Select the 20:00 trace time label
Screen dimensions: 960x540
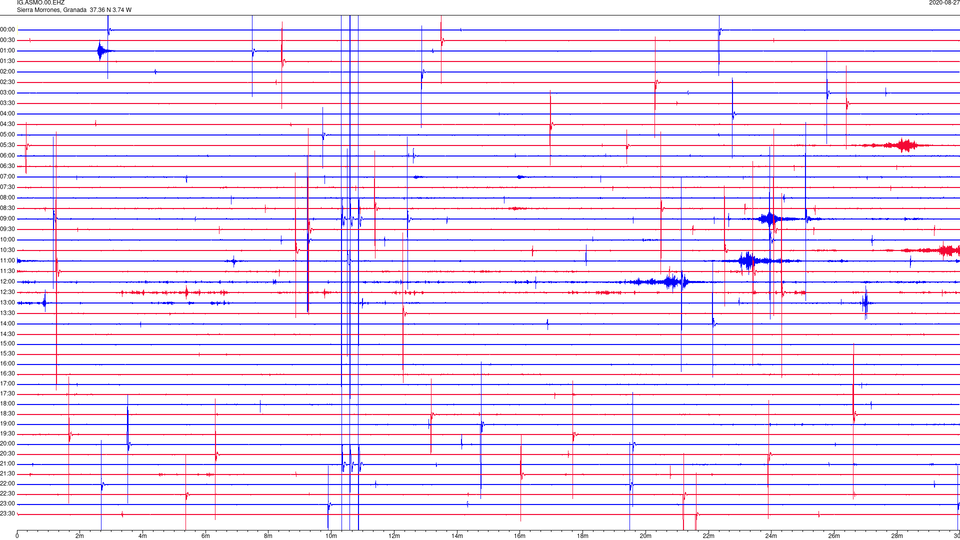coord(8,444)
